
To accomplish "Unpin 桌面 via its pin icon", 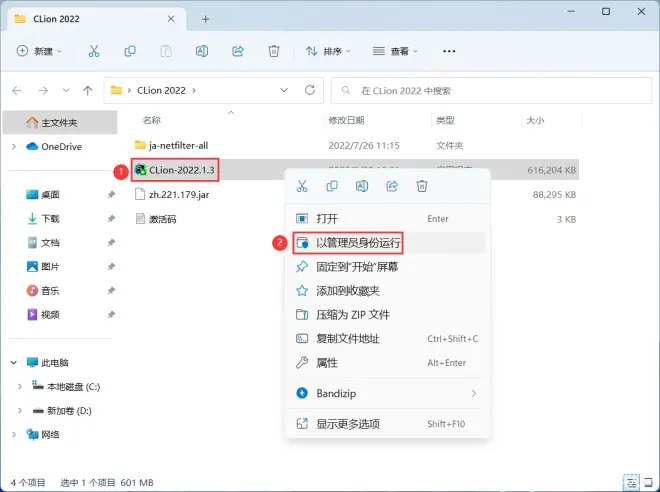I will tap(111, 194).
